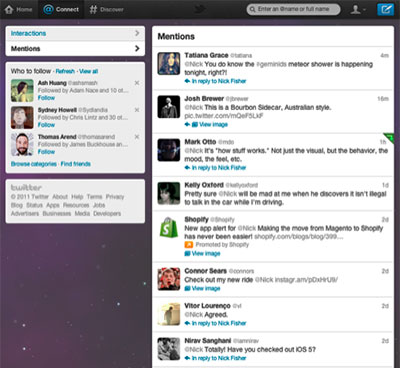Click Tatiana Grace's name
Screen dimensions: 400x368
206,55
